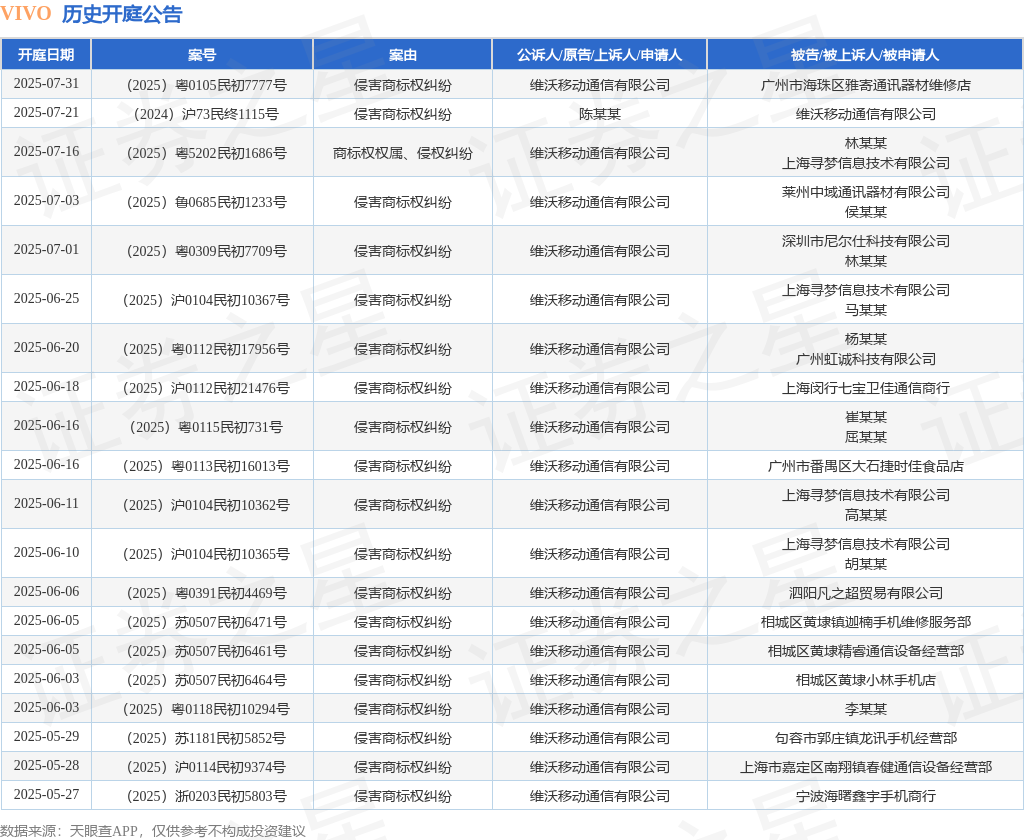
Task: Click defendant 崔某某
Action: point(865,417)
